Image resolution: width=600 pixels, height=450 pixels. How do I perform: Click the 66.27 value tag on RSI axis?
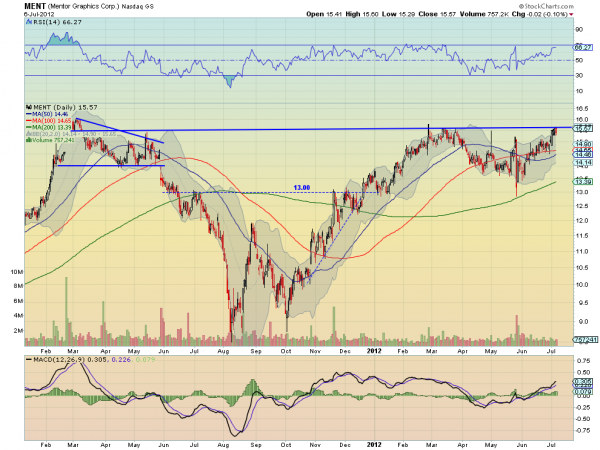(x=583, y=47)
